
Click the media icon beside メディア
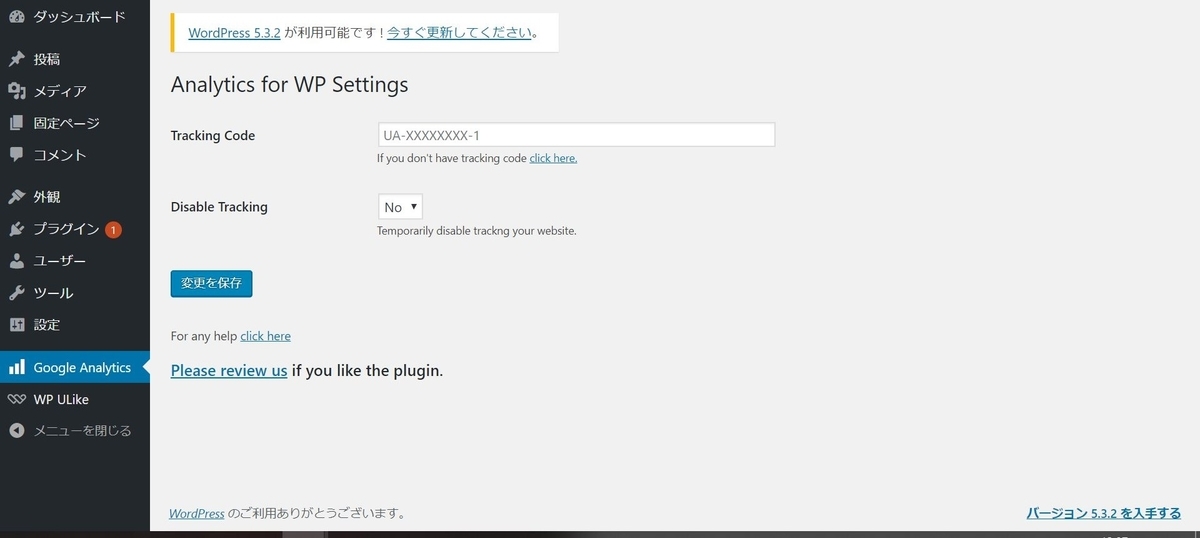(16, 91)
